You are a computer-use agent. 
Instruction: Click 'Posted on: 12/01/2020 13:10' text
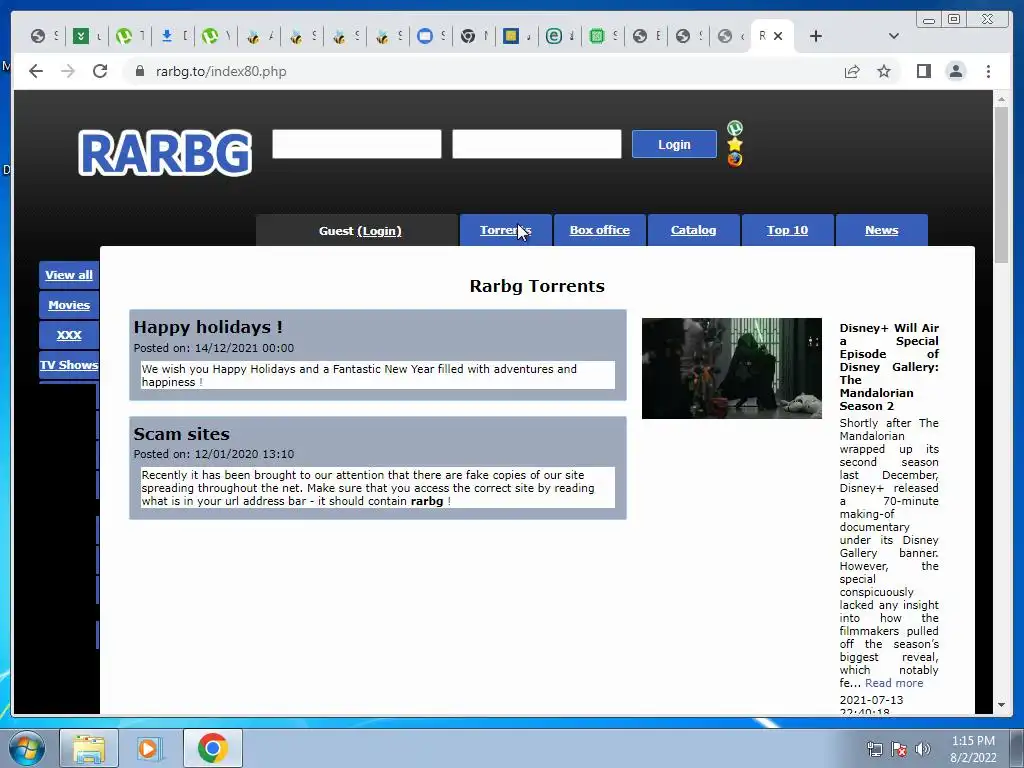click(214, 454)
